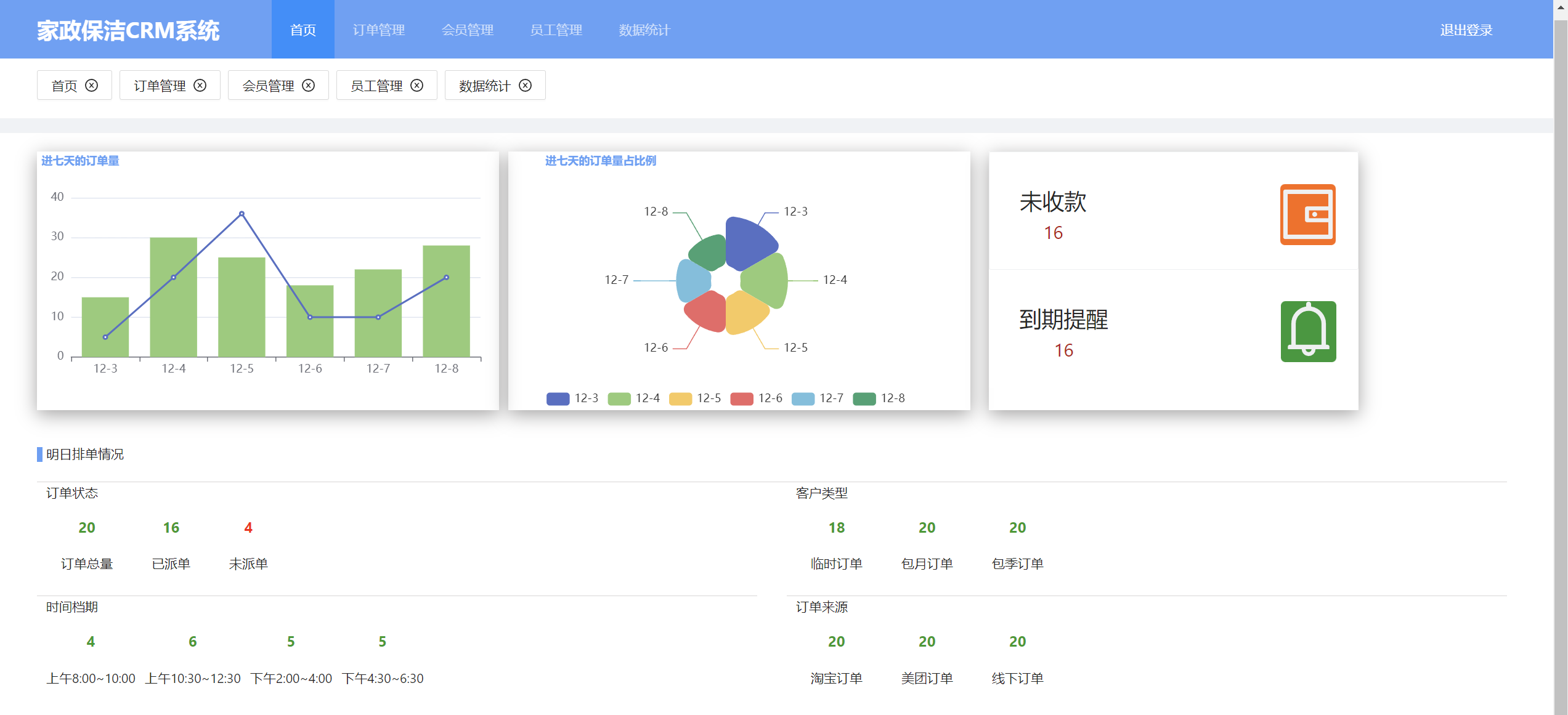Toggle the 12-4 legend swatch
1568x715 pixels.
point(619,398)
